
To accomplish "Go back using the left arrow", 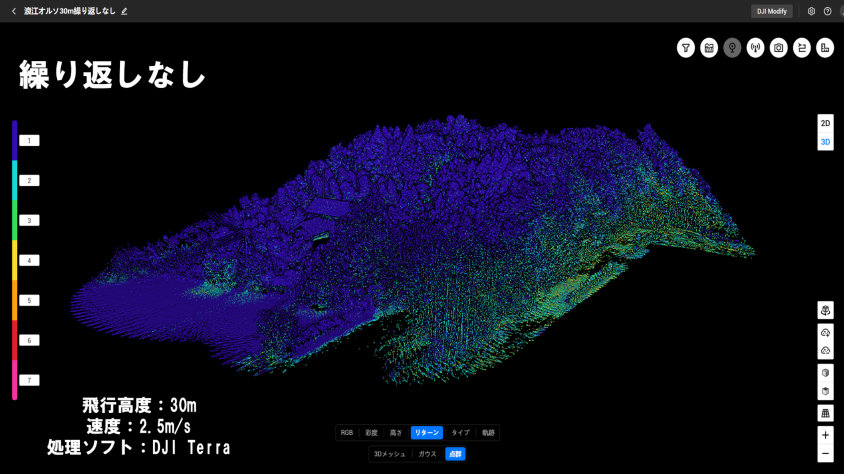I will pos(13,11).
